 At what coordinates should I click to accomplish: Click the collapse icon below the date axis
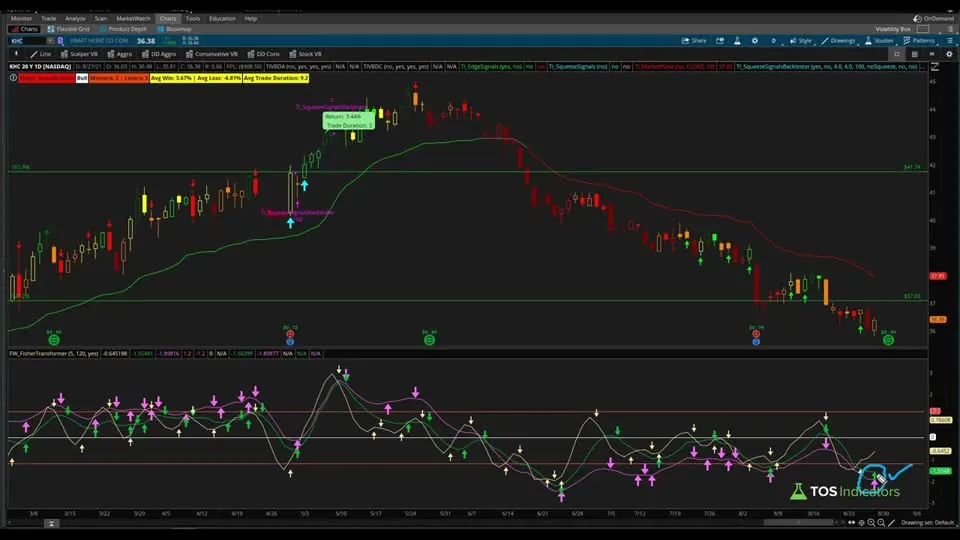51,523
